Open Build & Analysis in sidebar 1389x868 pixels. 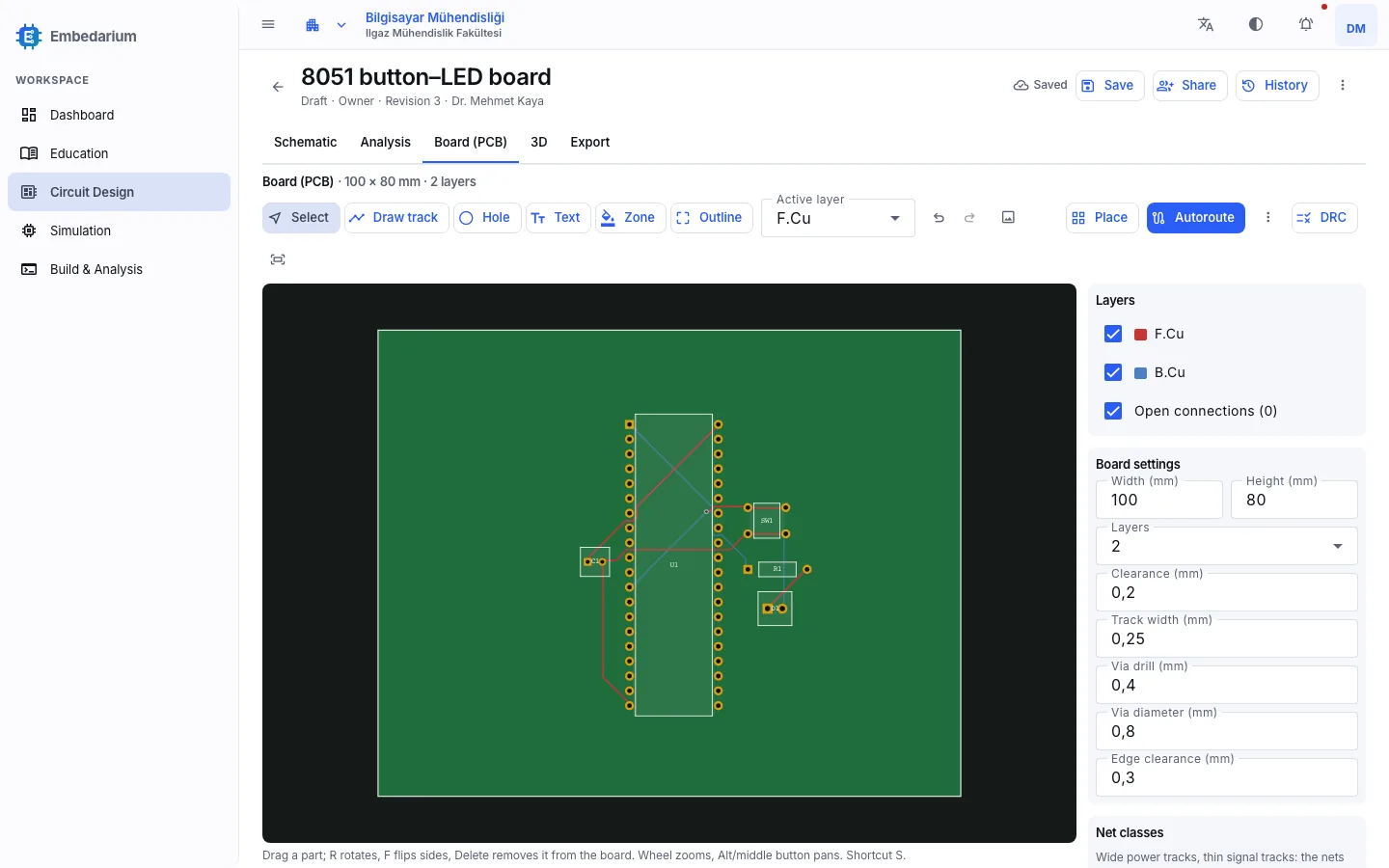click(x=120, y=269)
